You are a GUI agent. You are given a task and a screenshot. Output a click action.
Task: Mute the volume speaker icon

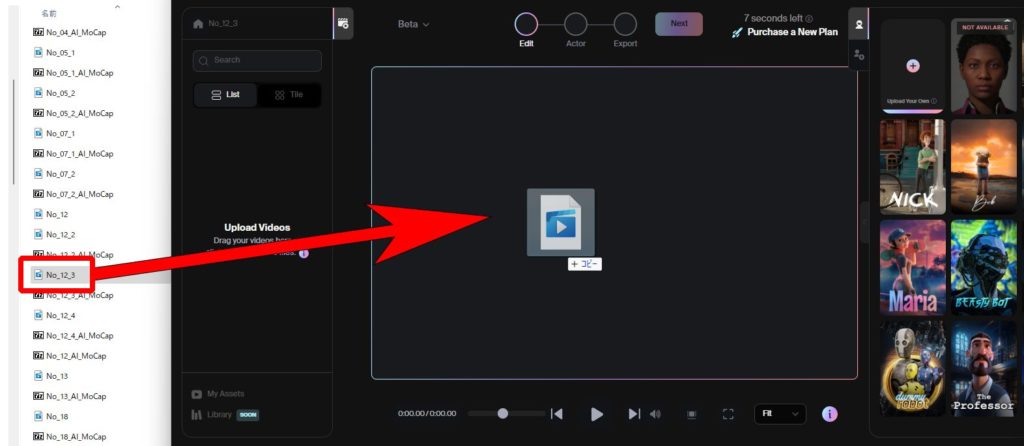656,414
